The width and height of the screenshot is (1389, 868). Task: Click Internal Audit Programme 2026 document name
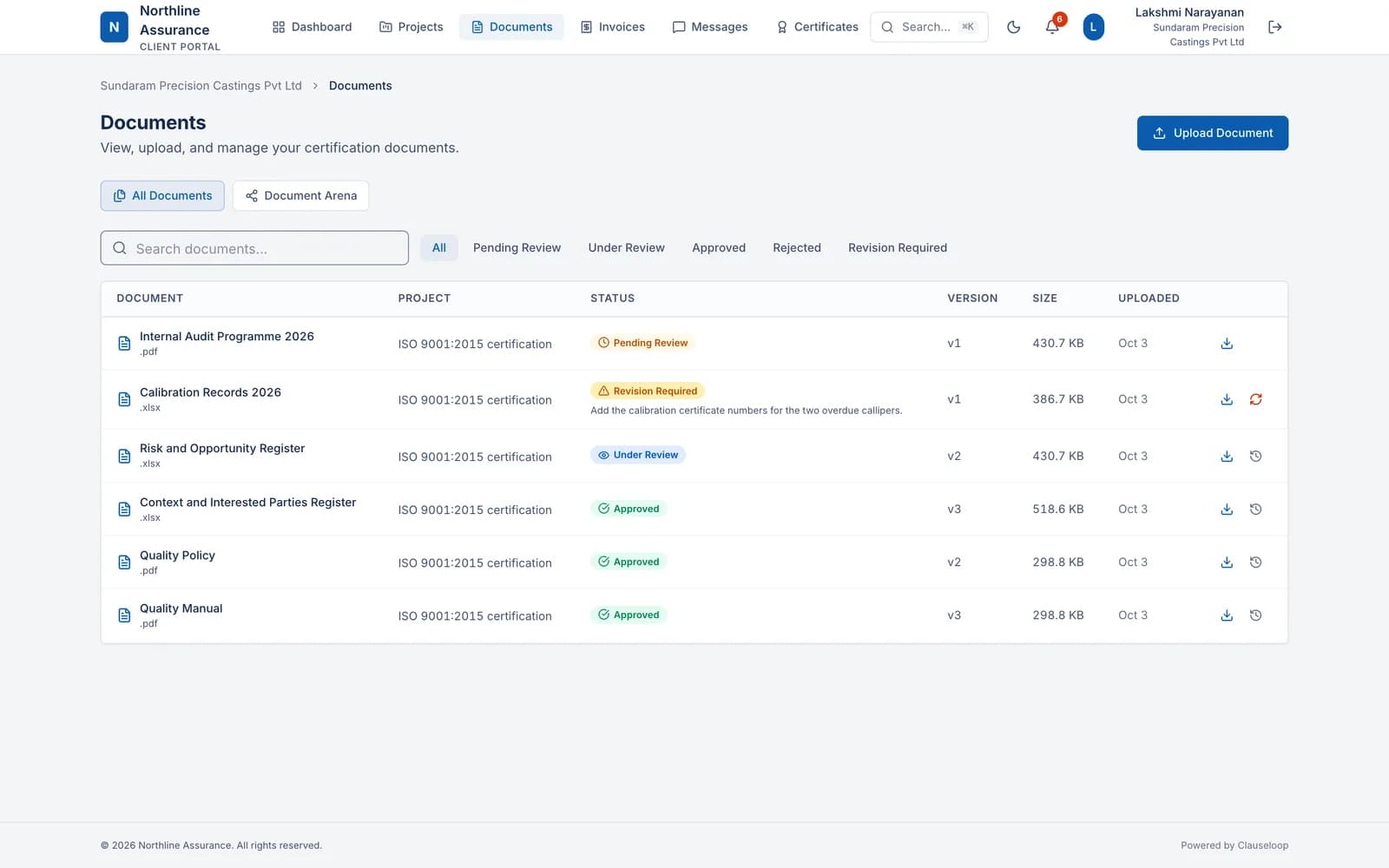(x=227, y=337)
